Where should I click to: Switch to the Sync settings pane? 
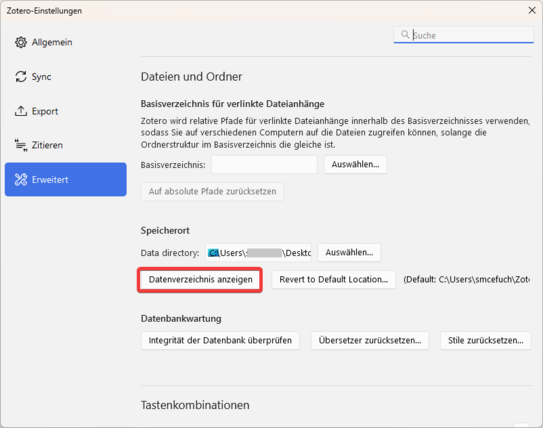(66, 77)
